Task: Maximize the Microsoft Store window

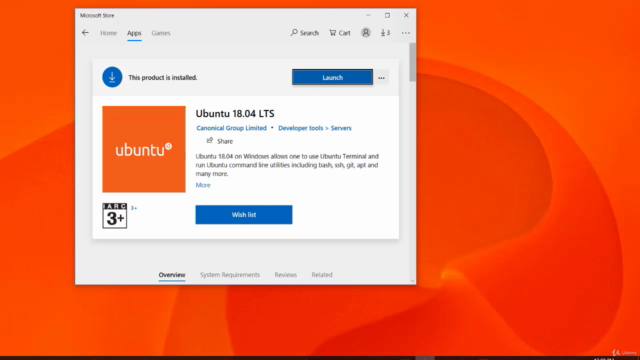Action: (x=387, y=16)
